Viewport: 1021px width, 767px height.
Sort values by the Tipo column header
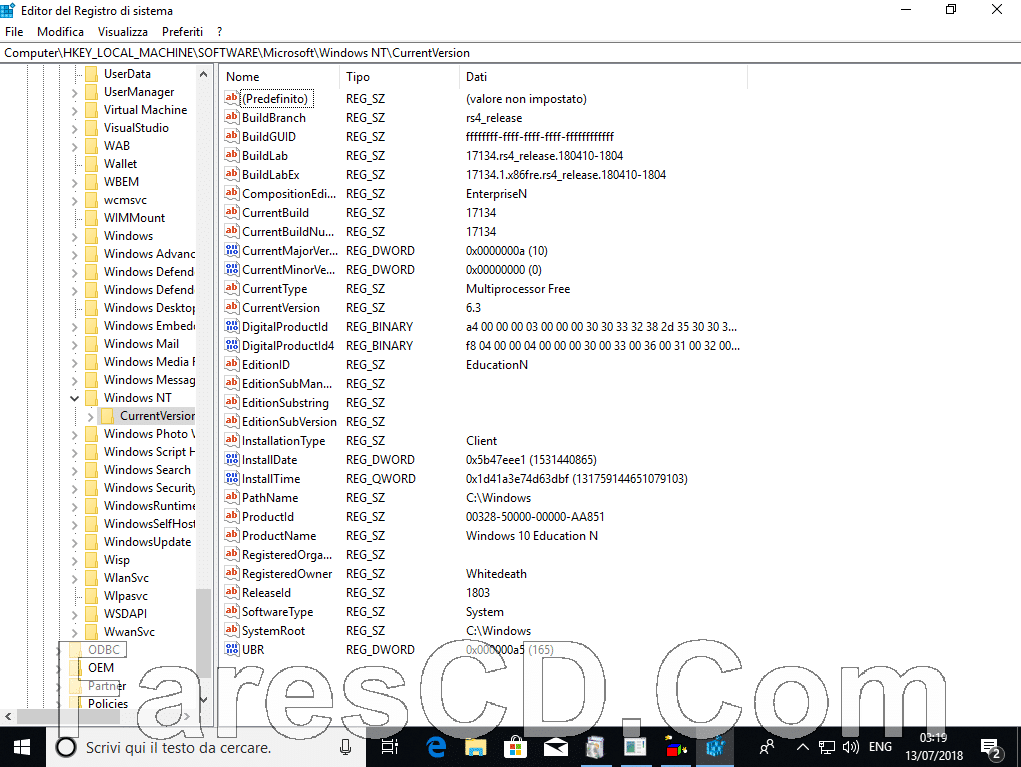(399, 76)
